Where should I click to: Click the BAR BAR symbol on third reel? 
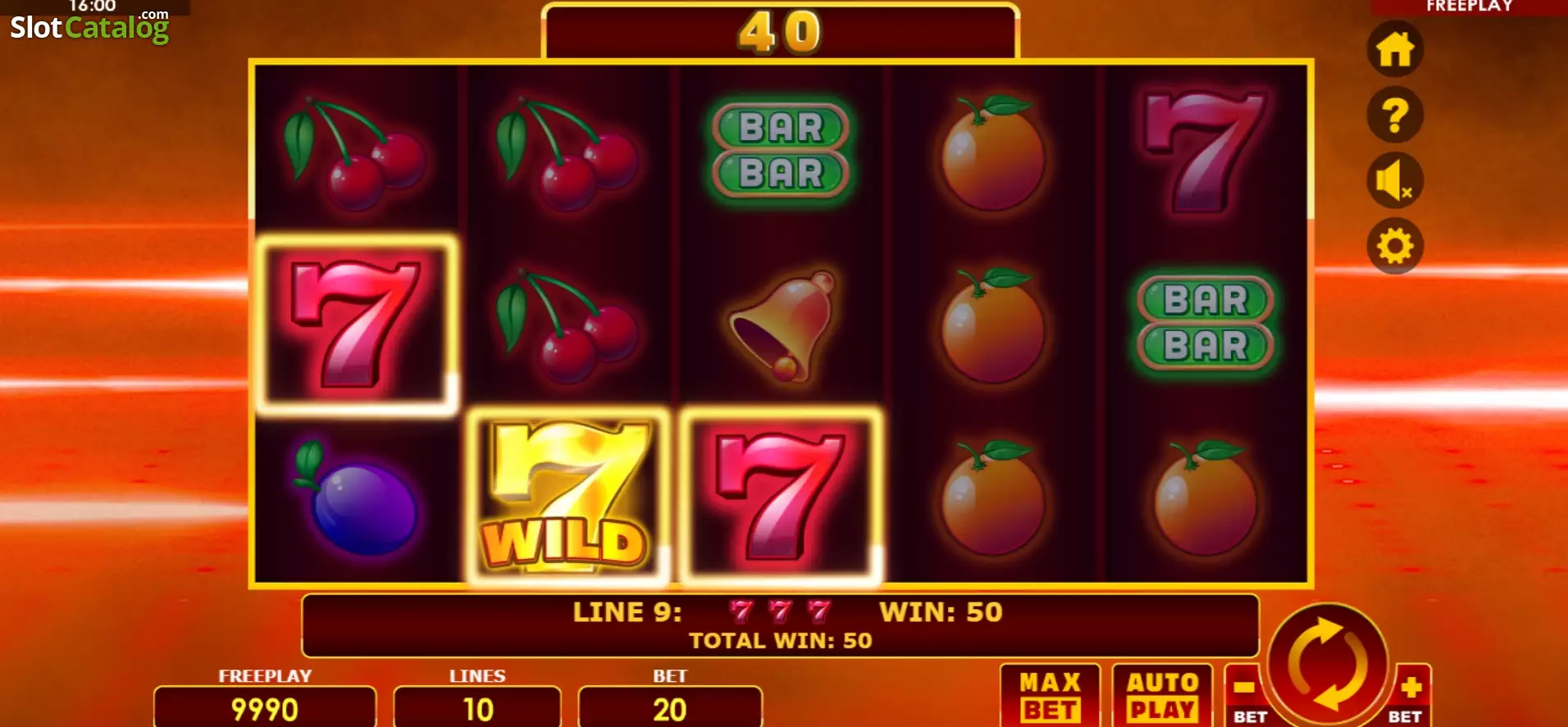pyautogui.click(x=781, y=151)
